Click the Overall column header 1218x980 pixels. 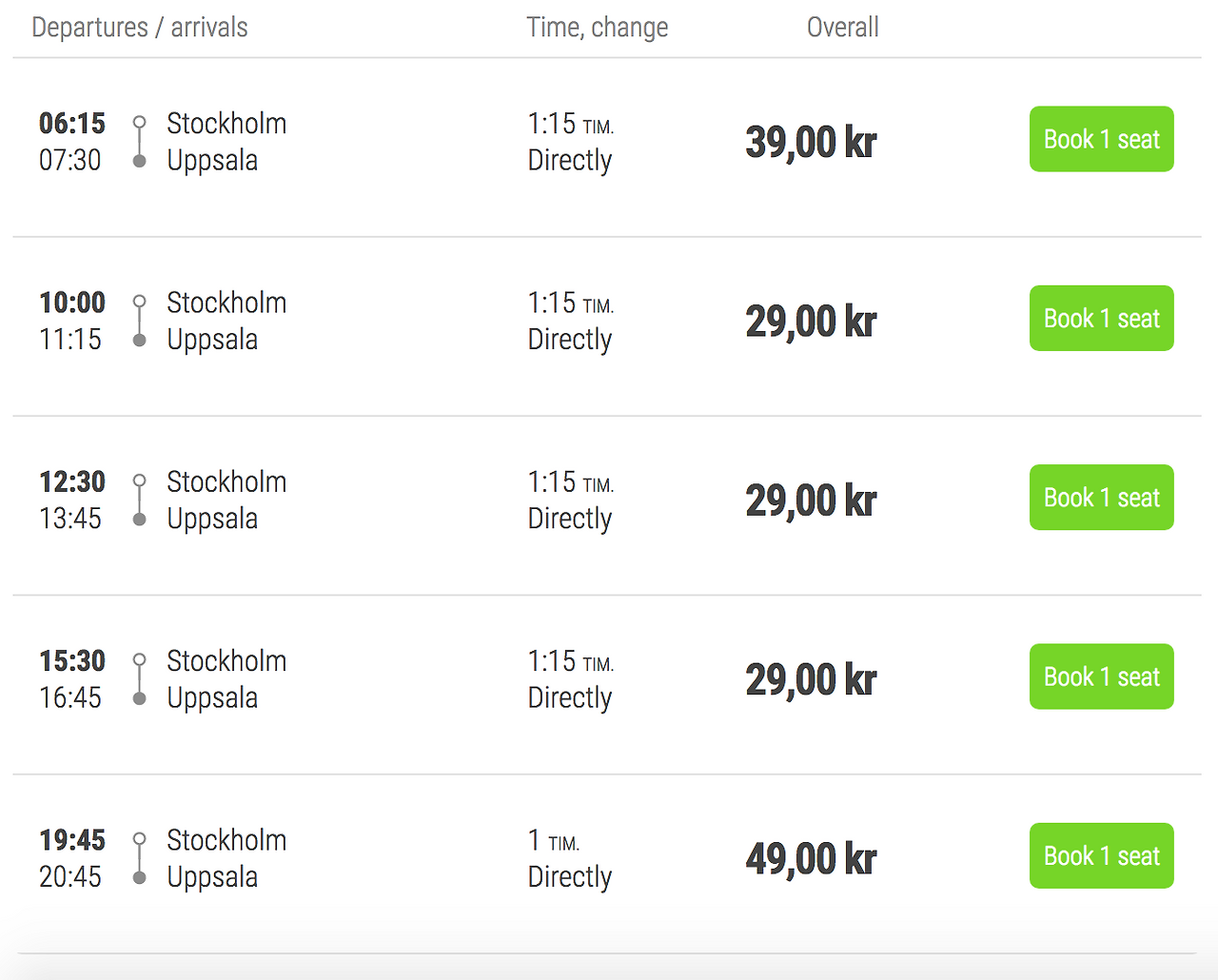coord(842,28)
